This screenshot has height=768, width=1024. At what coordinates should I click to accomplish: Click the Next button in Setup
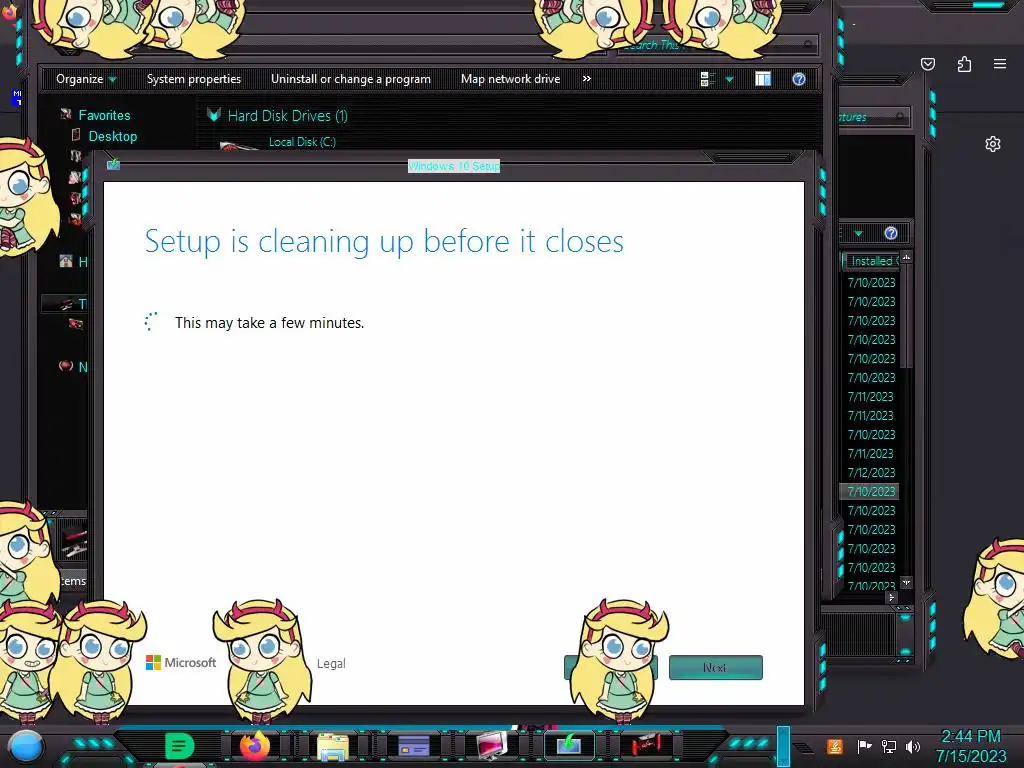pos(716,667)
